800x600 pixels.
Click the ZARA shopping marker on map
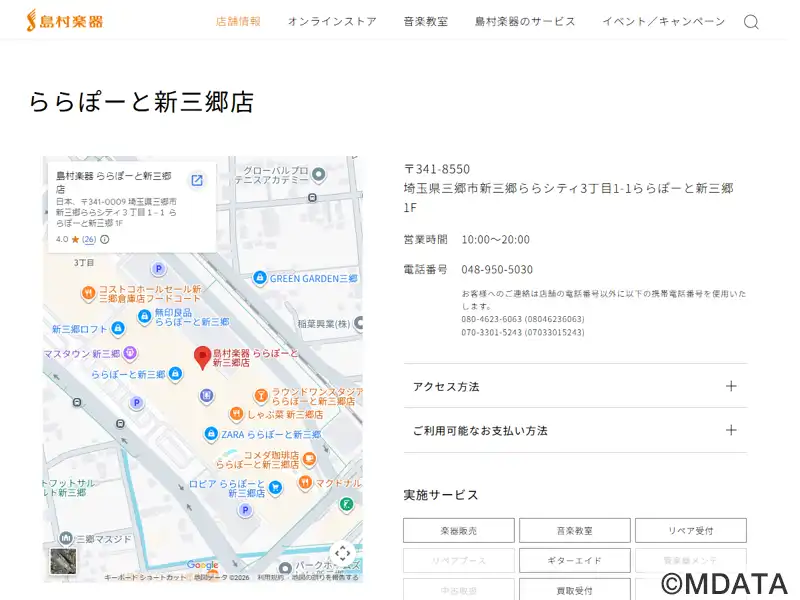(211, 434)
